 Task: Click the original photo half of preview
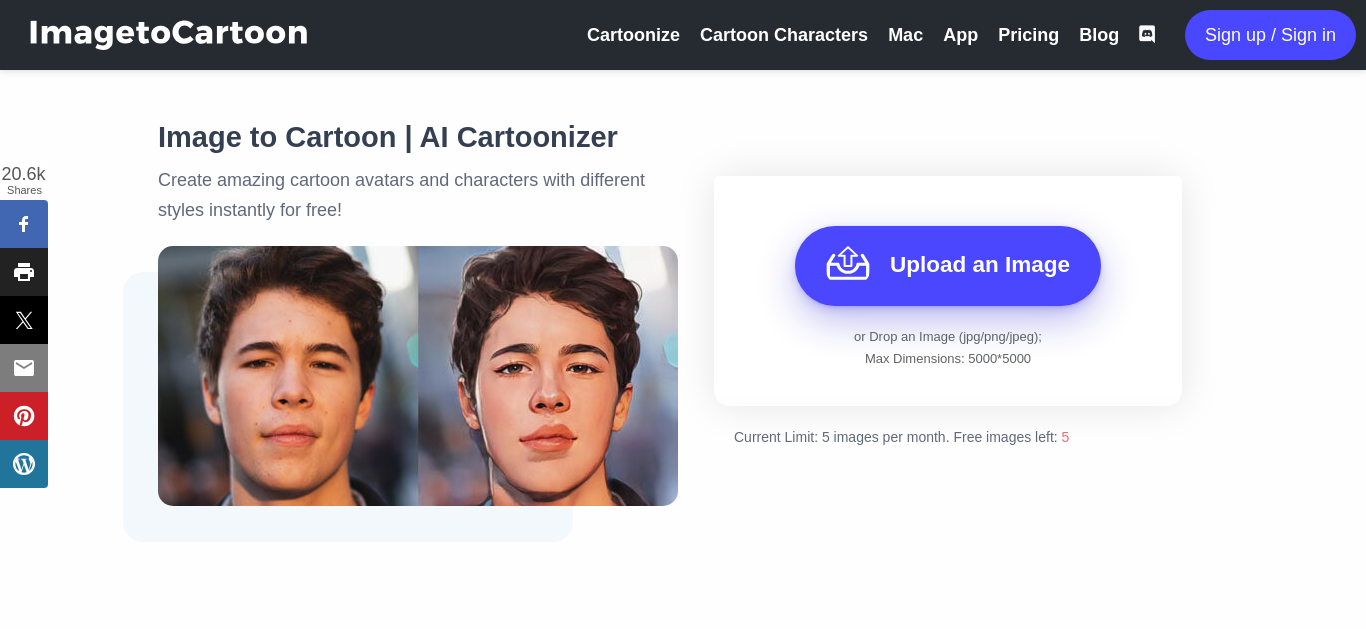(x=288, y=376)
